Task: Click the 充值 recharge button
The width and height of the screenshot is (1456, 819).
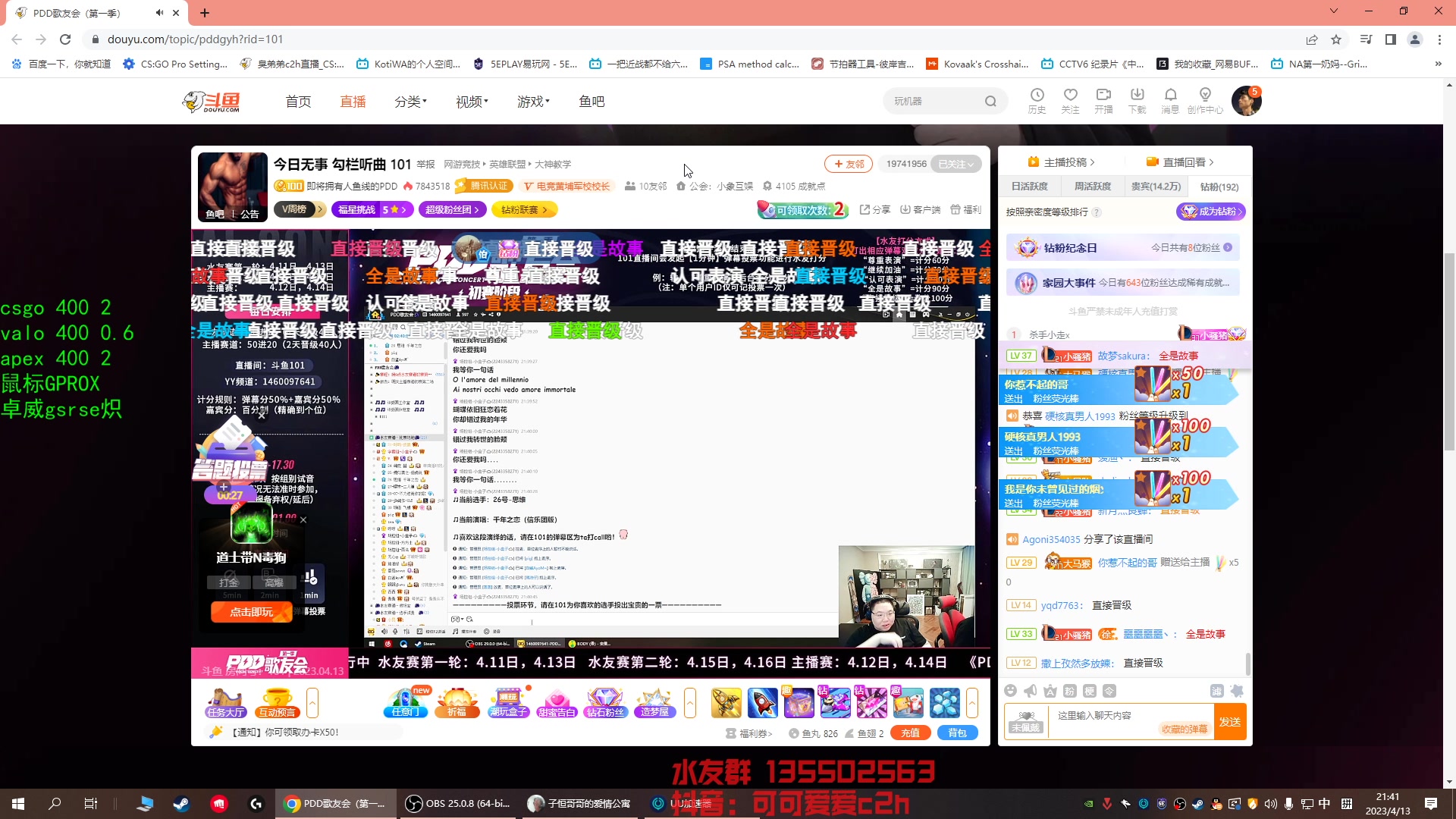Action: [x=910, y=733]
